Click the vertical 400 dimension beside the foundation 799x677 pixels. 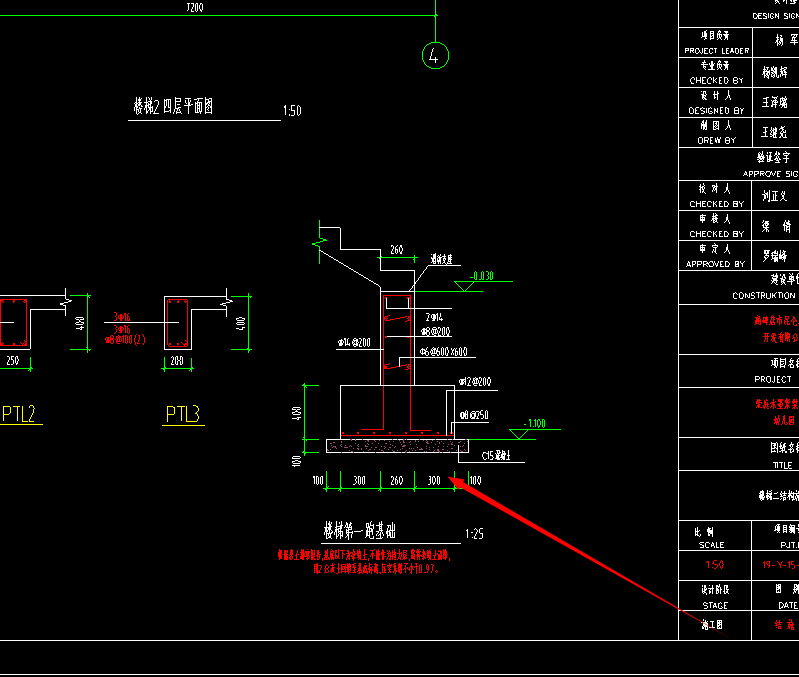pos(297,413)
